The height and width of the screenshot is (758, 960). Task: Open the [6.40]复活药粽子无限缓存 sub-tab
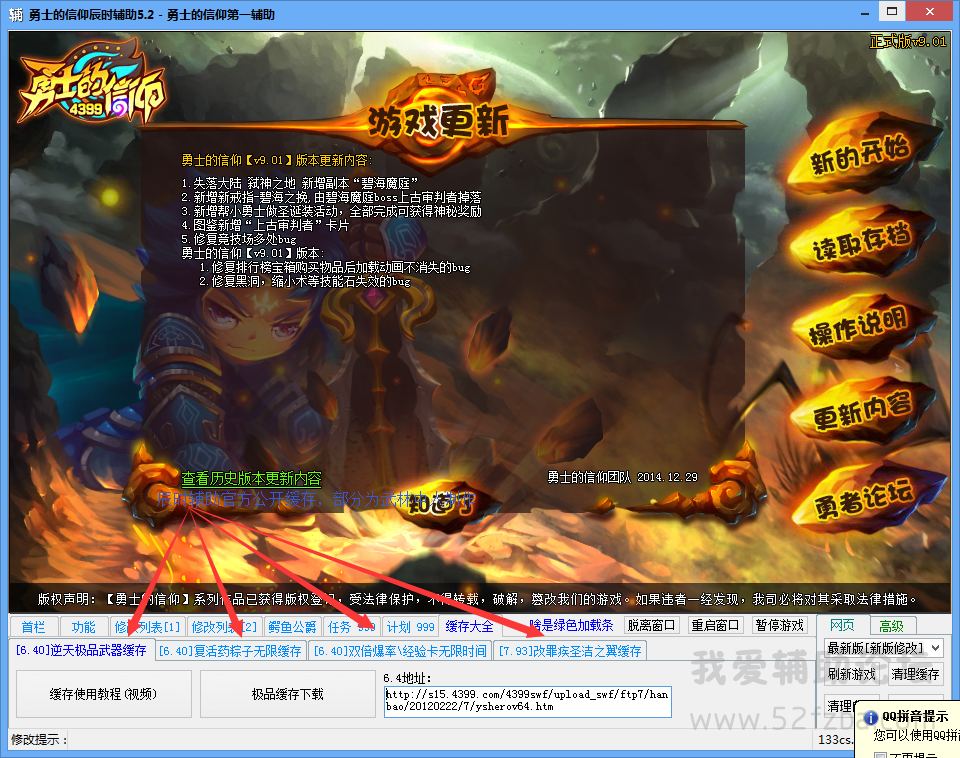click(x=230, y=651)
